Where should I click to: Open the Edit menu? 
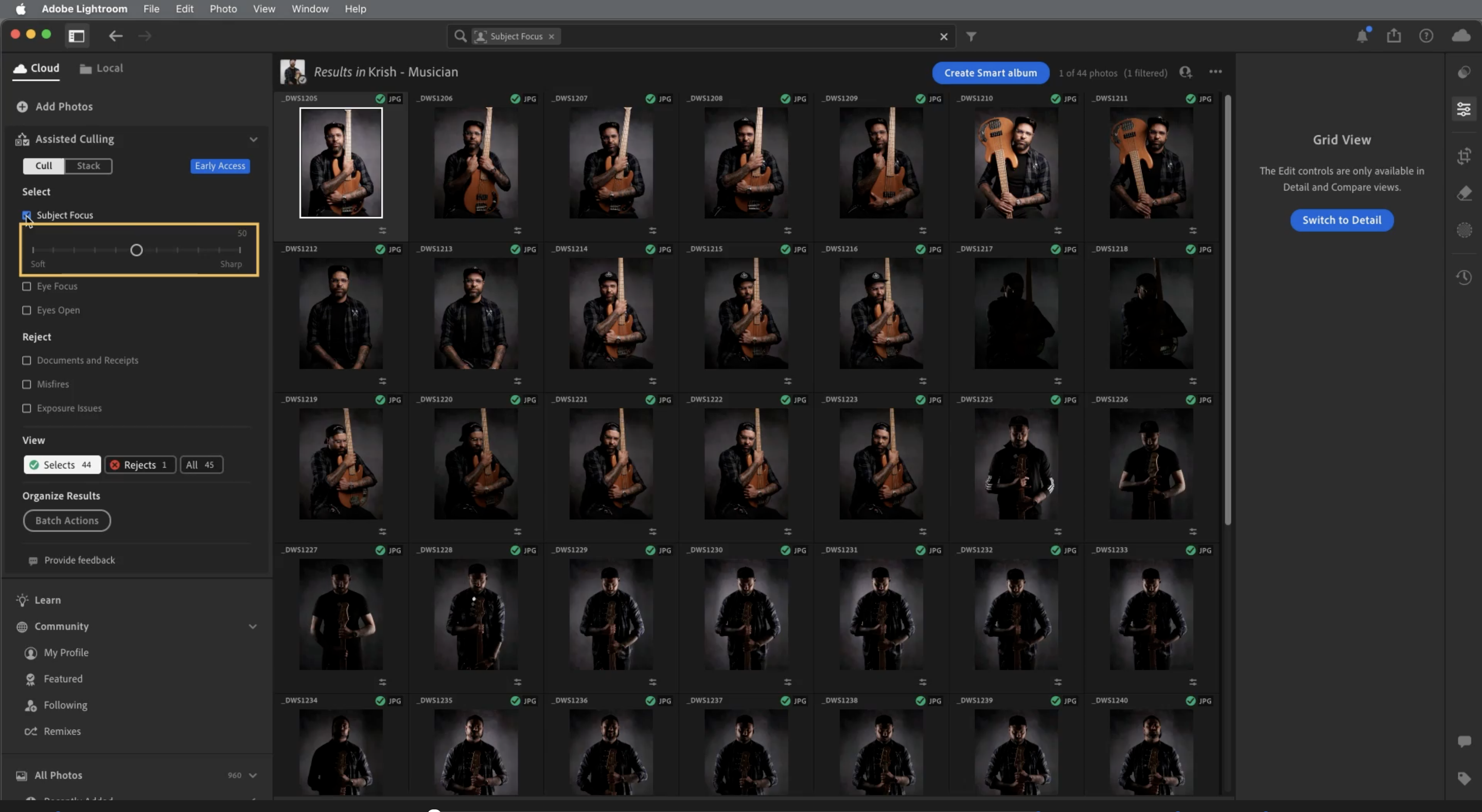(184, 9)
